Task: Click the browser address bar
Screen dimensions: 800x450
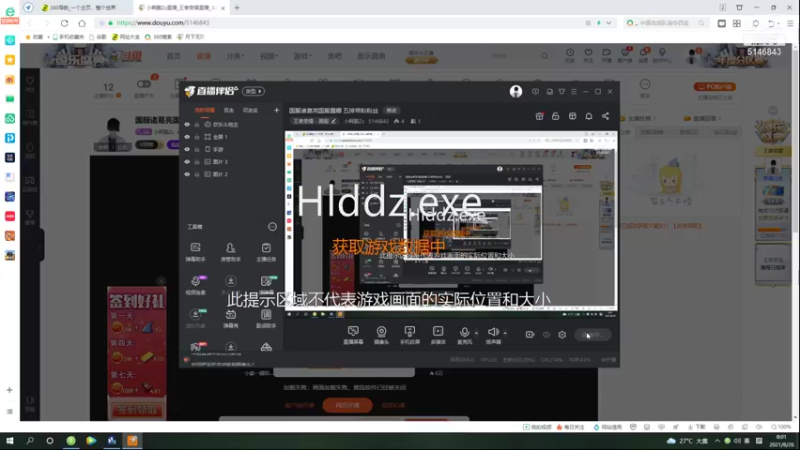Action: (337, 23)
